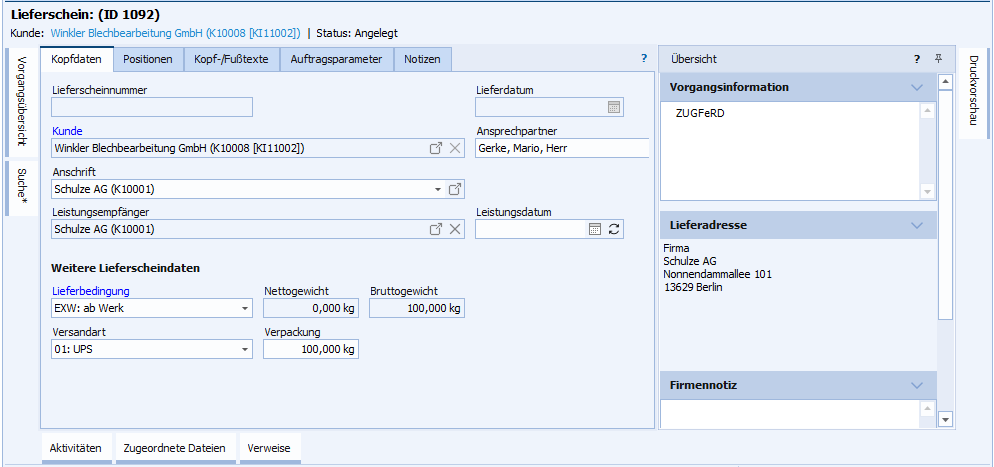Click into the Verpackung weight field
This screenshot has width=994, height=467.
coord(310,349)
